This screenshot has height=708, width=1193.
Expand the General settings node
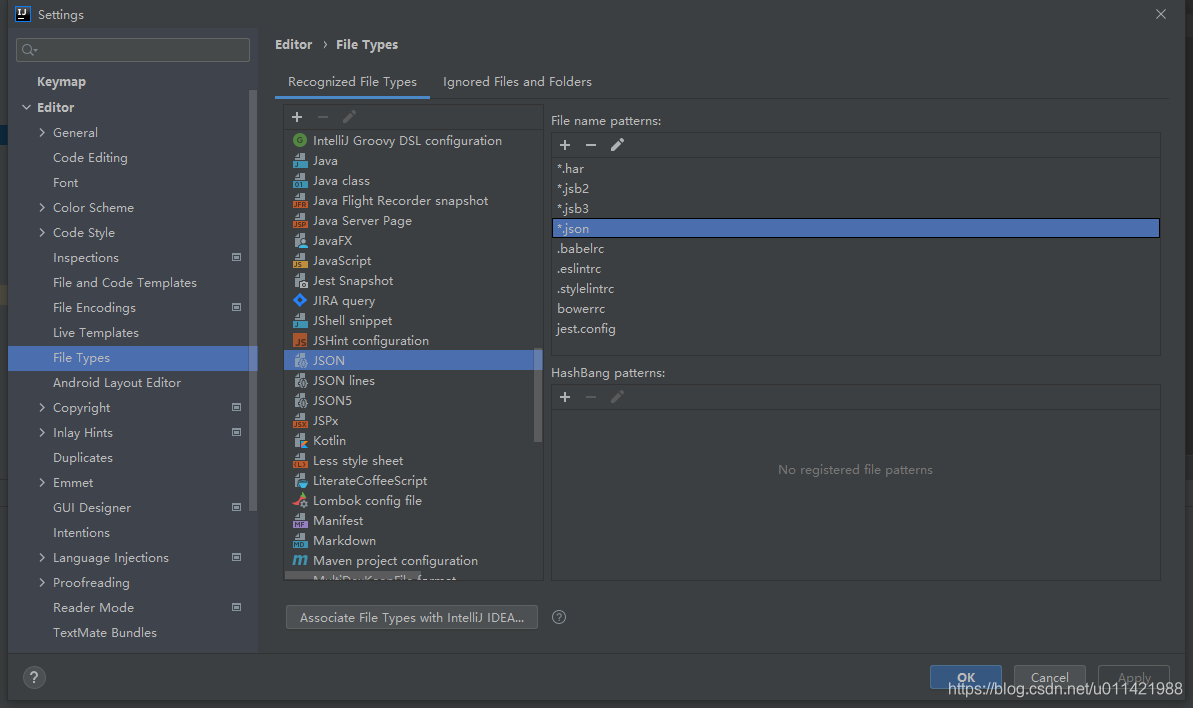42,132
